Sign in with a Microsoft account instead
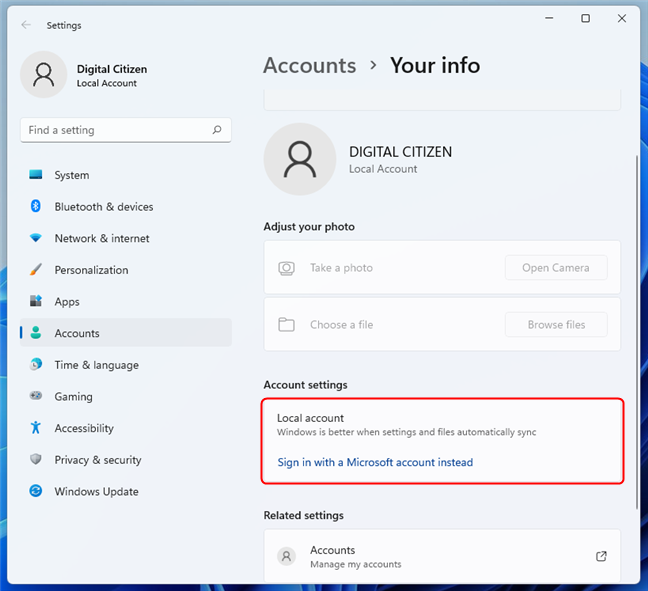The width and height of the screenshot is (648, 591). (x=375, y=463)
